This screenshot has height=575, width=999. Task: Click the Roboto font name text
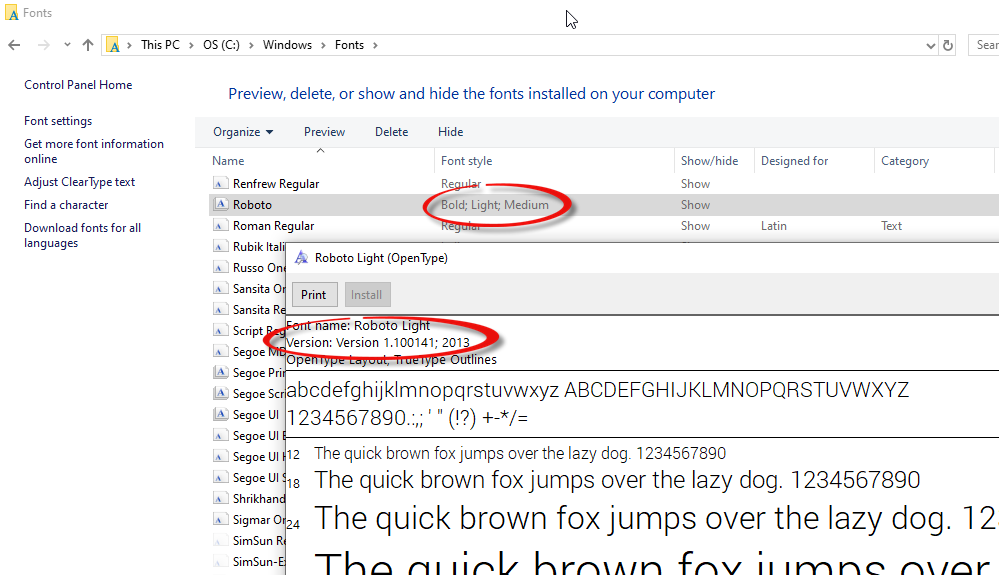tap(252, 204)
